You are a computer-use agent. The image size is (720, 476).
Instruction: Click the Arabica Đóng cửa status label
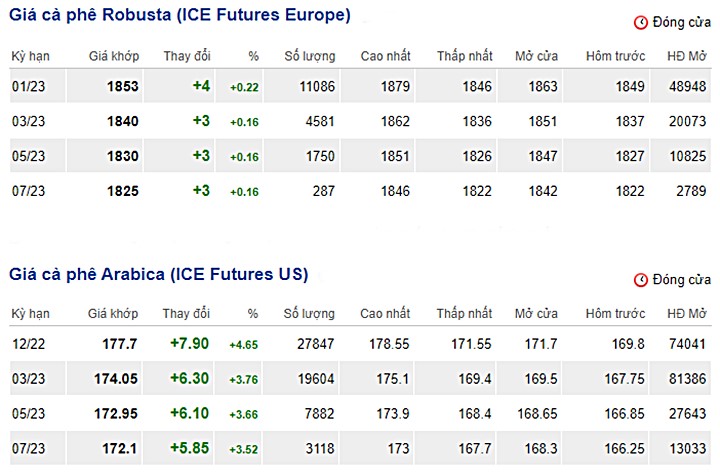click(x=682, y=280)
